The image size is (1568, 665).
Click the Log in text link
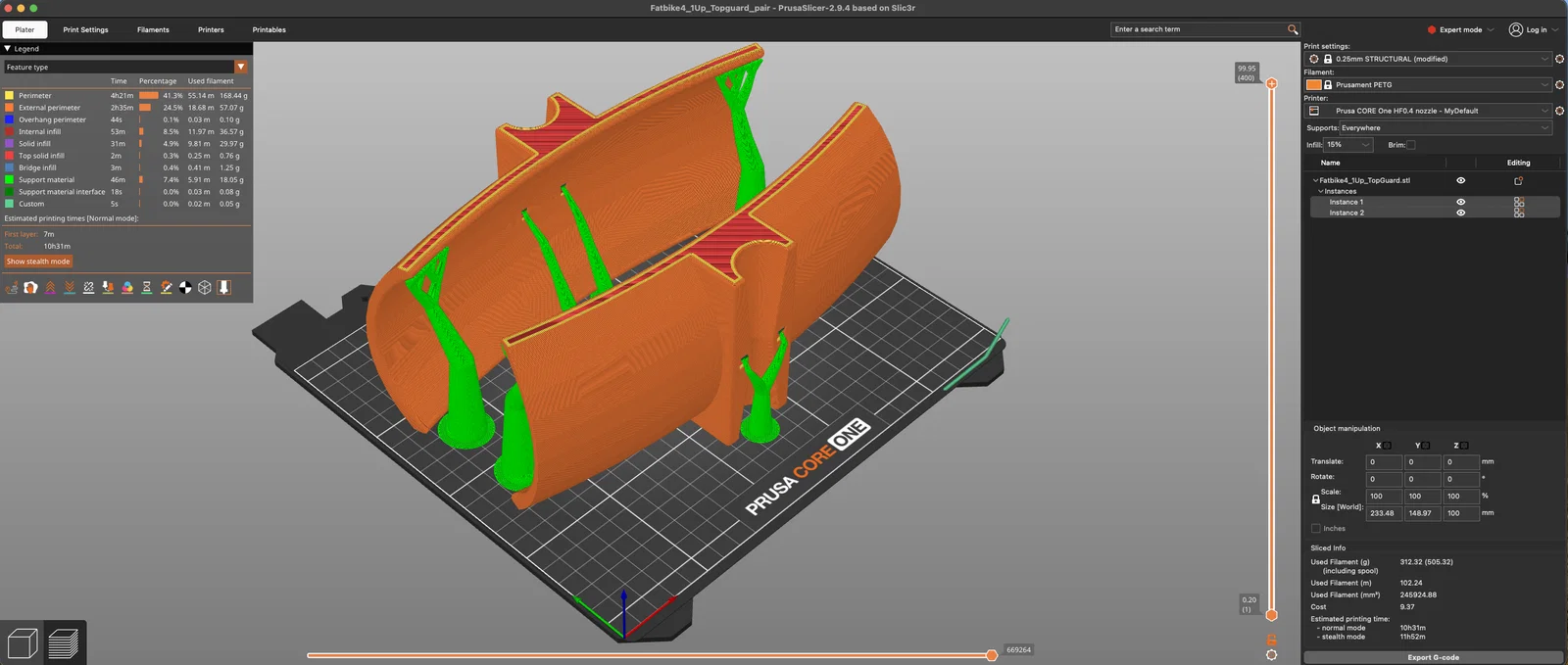[x=1537, y=29]
